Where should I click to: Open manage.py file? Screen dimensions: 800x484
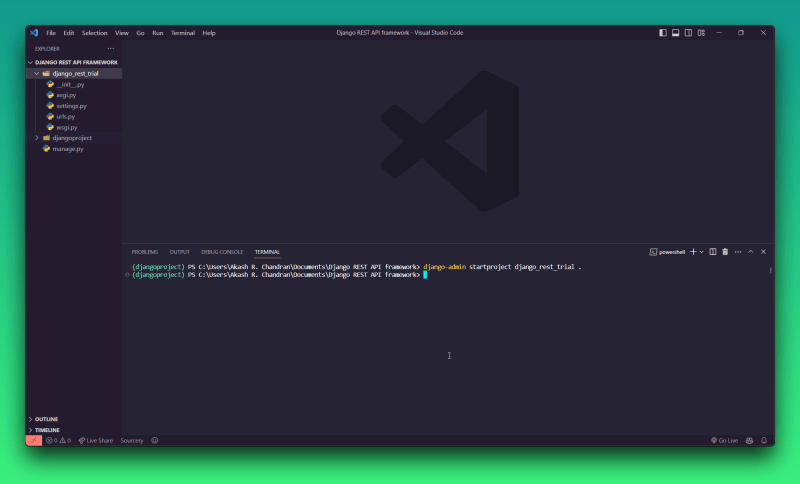click(68, 148)
